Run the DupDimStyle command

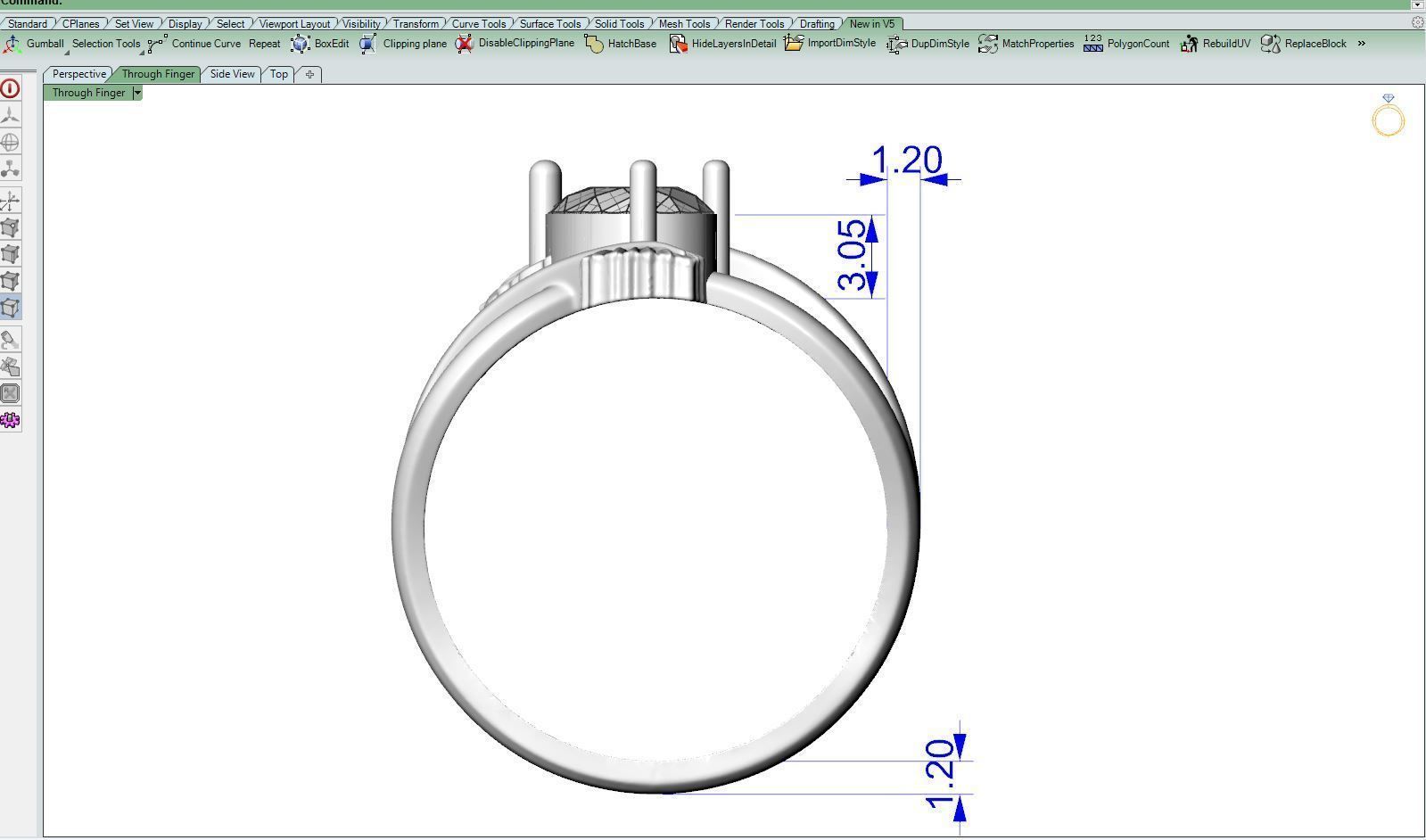[928, 44]
